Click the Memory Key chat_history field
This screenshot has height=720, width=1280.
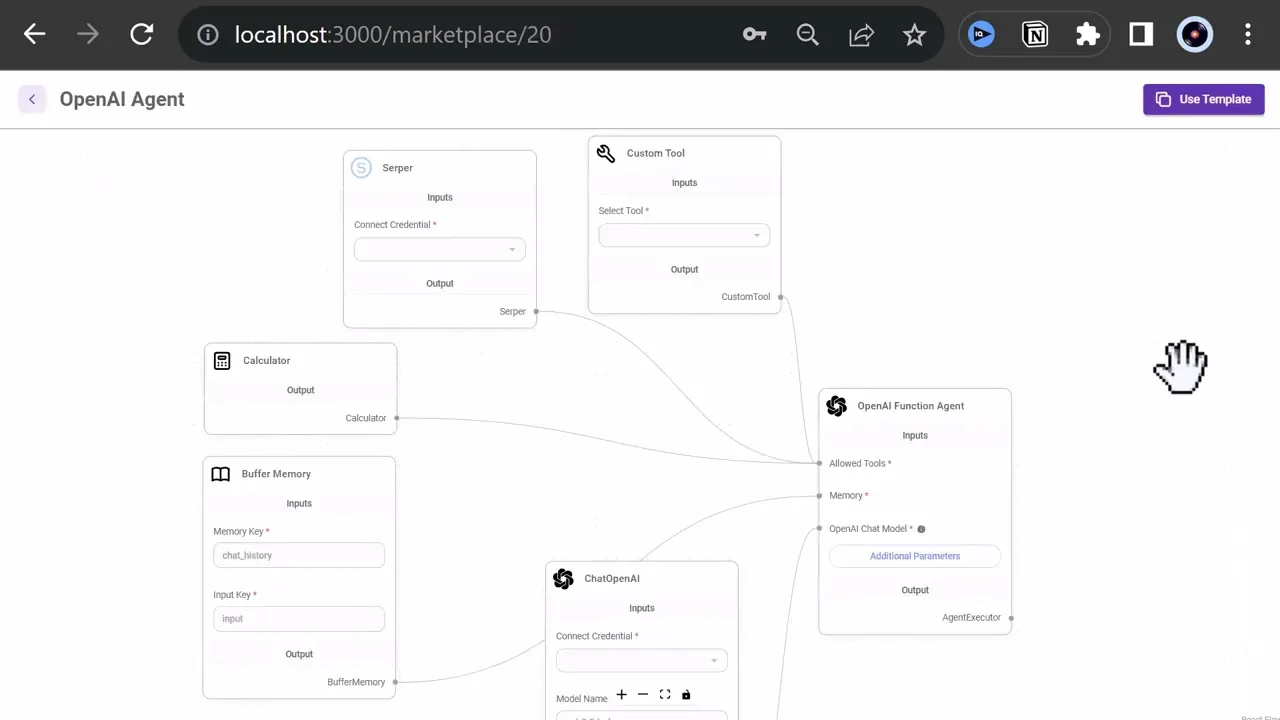pyautogui.click(x=299, y=555)
